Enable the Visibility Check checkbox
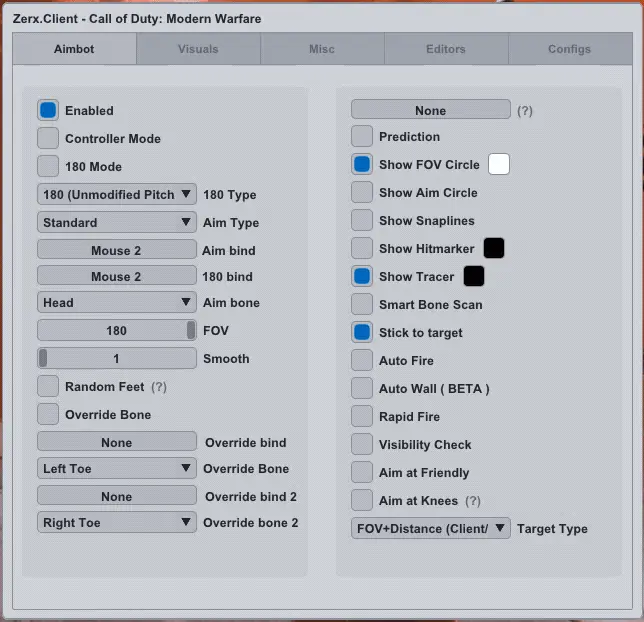The height and width of the screenshot is (622, 644). [362, 444]
